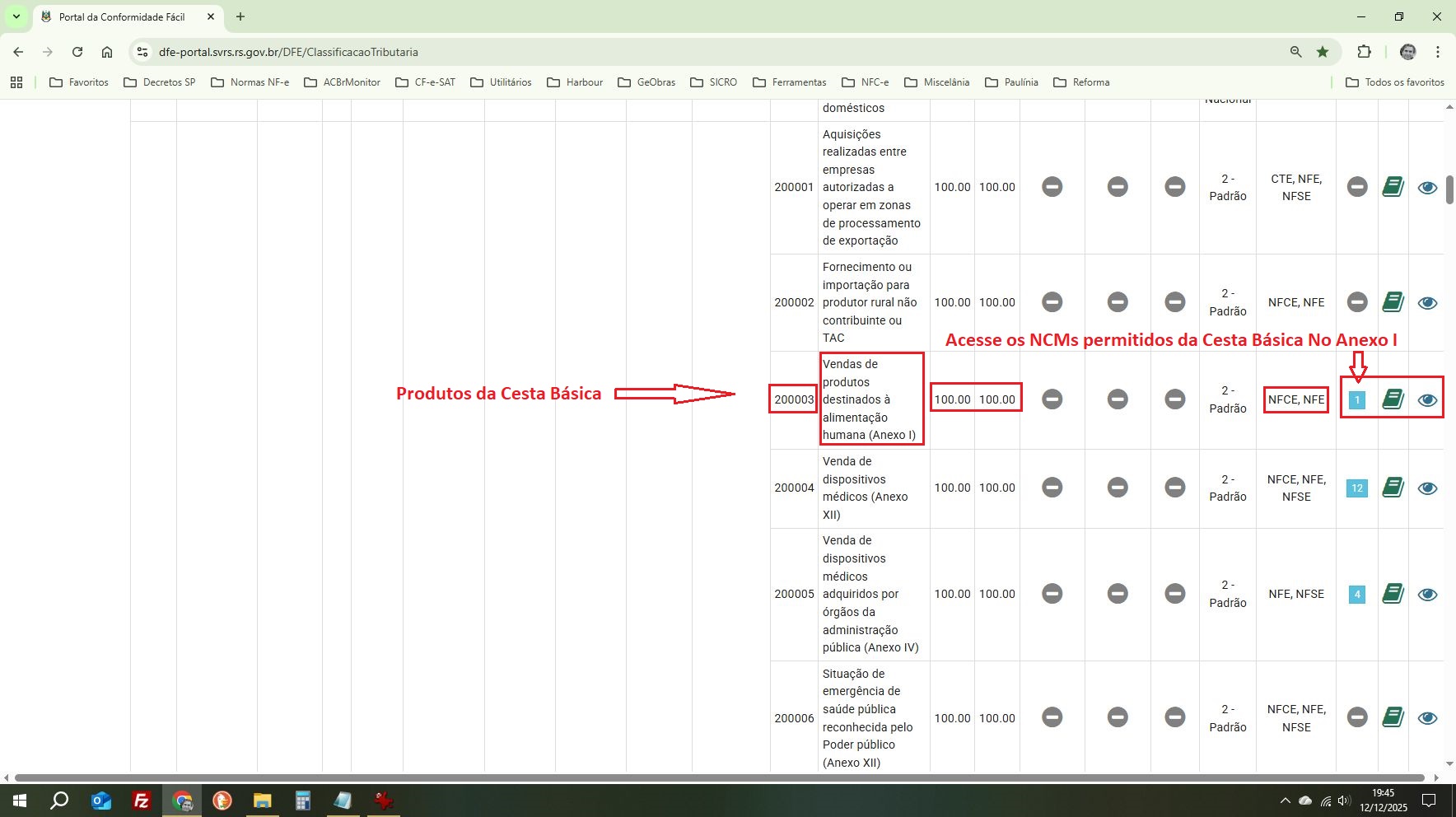The image size is (1456, 817).
Task: Click the eye icon on row 200005
Action: click(x=1429, y=593)
